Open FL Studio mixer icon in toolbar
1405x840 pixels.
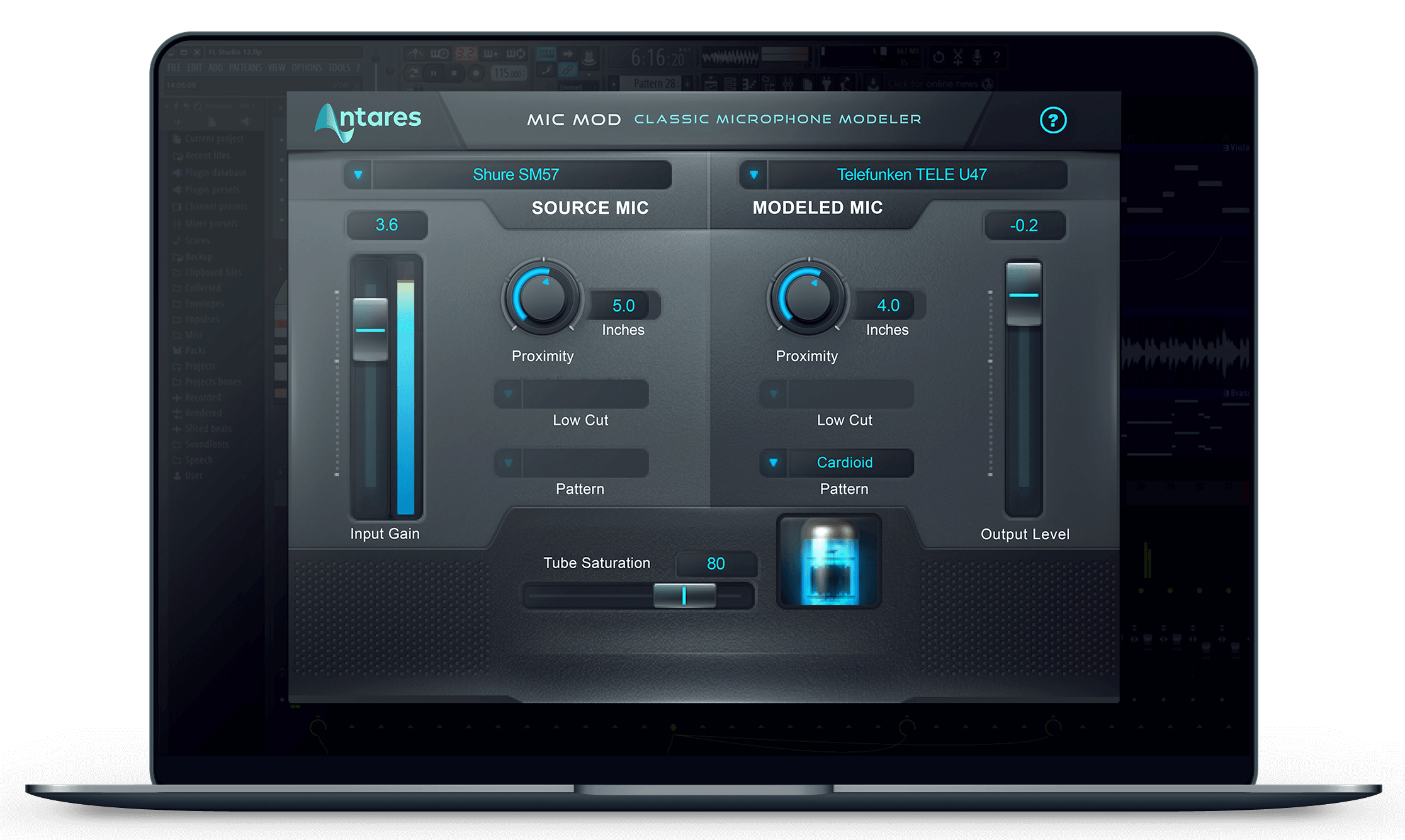787,84
